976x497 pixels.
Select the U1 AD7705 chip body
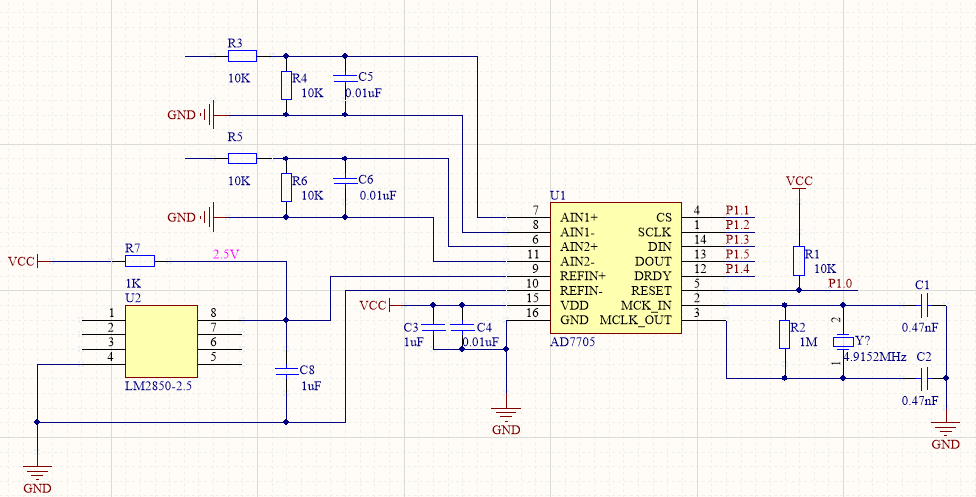click(615, 268)
